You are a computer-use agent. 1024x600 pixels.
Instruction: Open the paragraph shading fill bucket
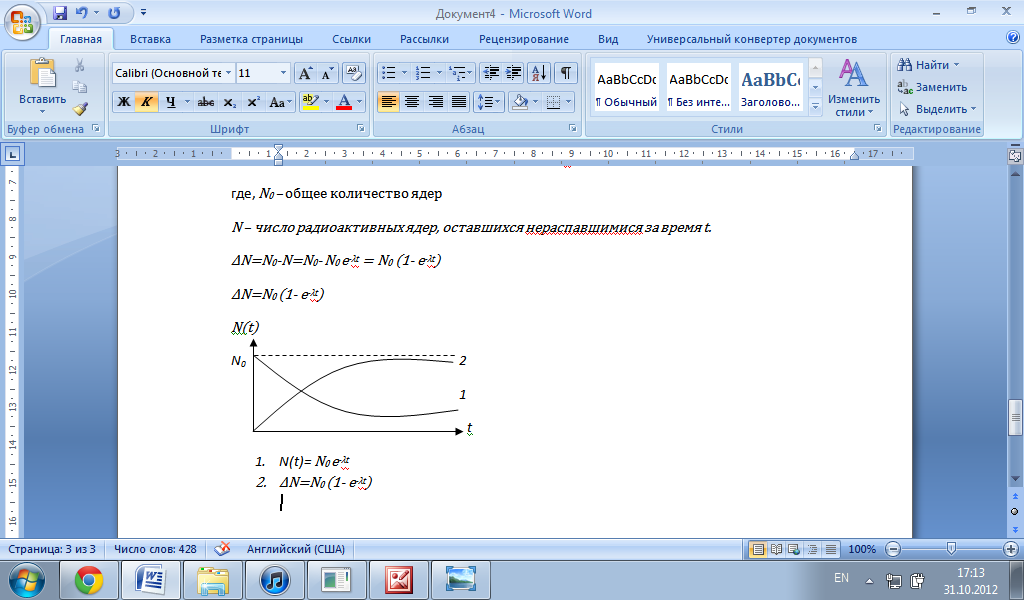click(520, 102)
